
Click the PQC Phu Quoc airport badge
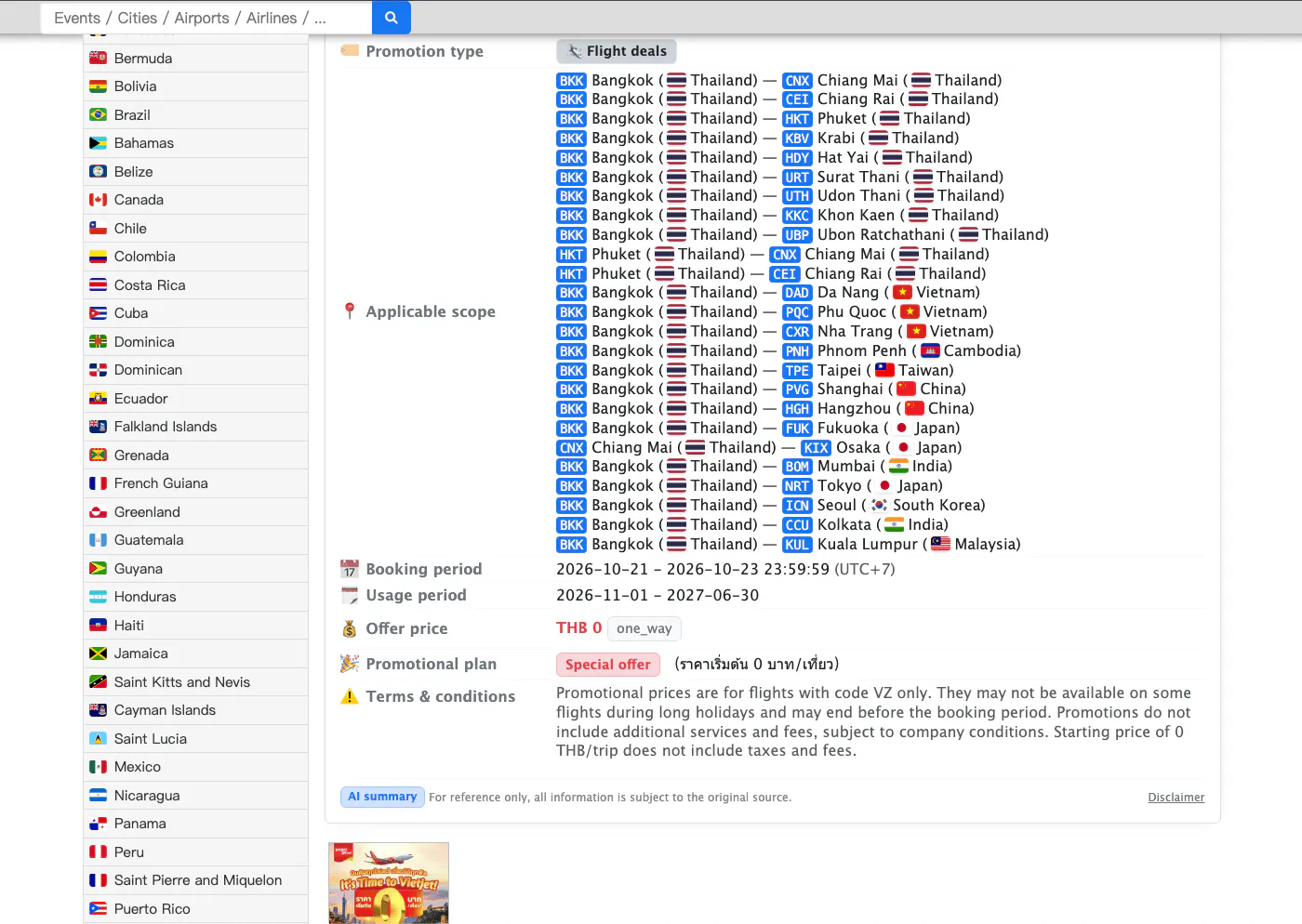point(797,312)
